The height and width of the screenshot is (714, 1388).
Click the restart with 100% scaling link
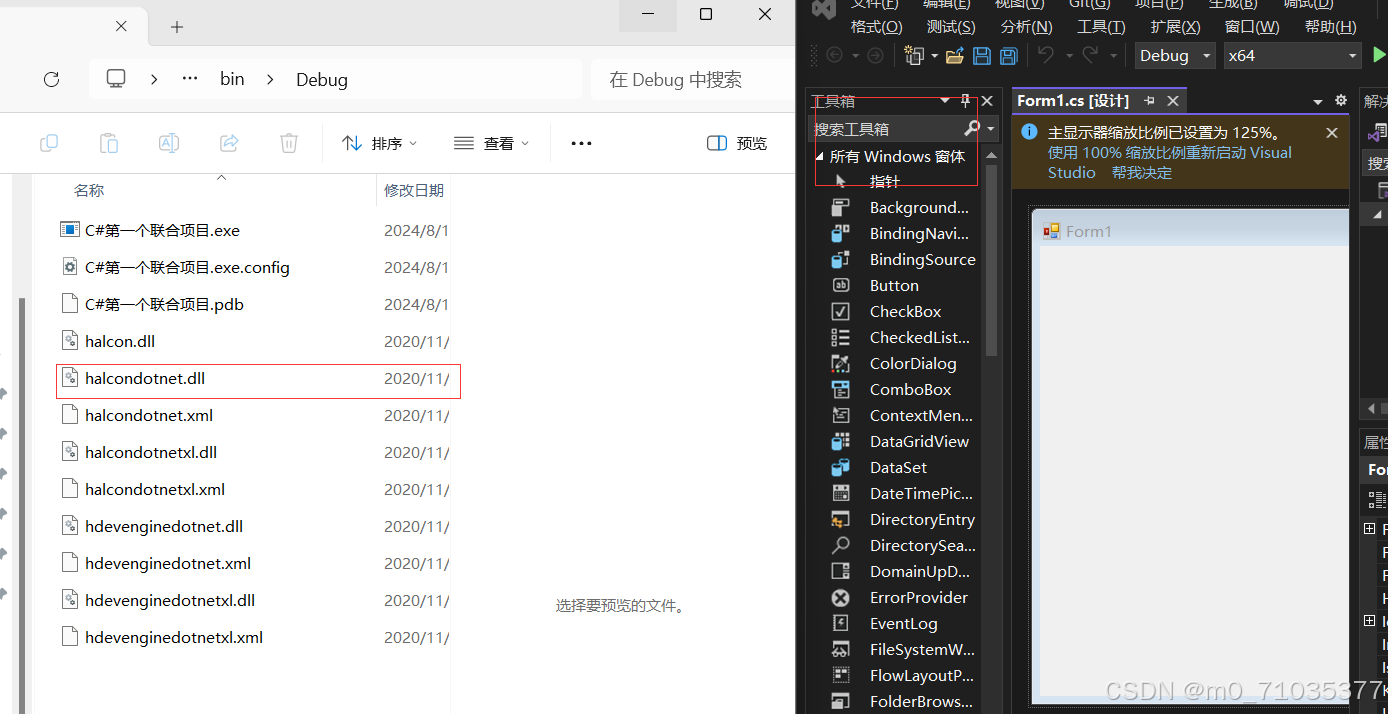click(1170, 162)
